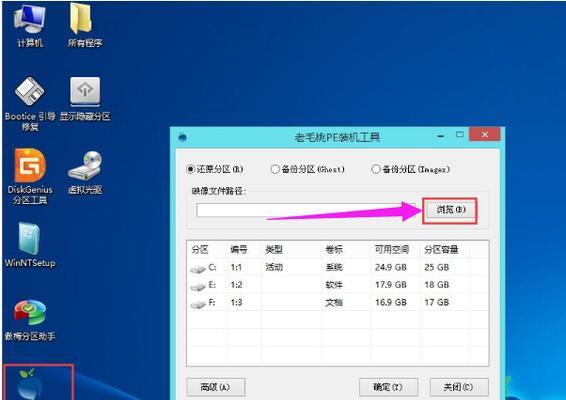Viewport: 566px width, 400px height.
Task: Sort by the 可用空间 column header
Action: 392,249
